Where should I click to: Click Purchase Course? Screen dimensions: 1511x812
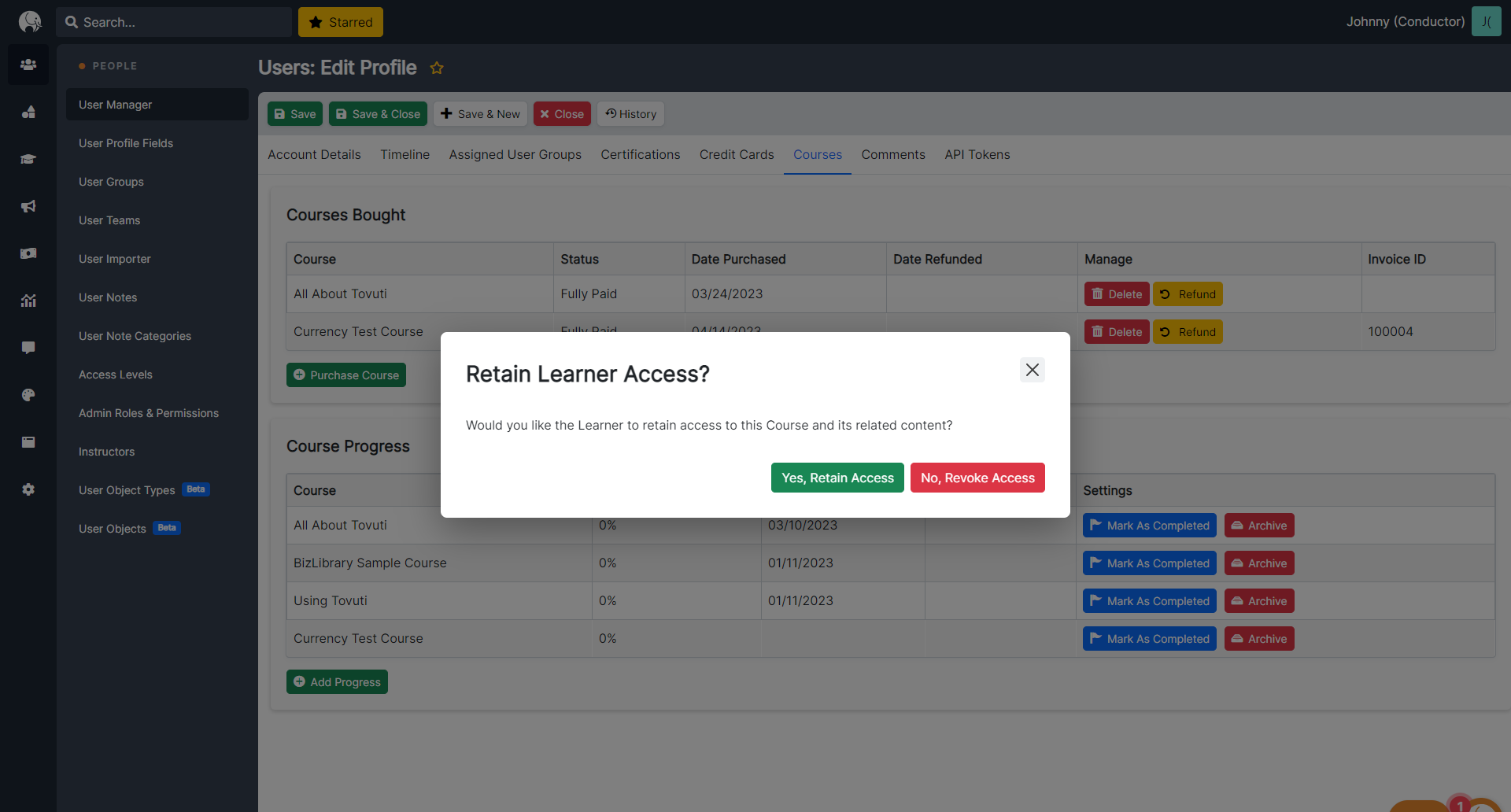[x=346, y=375]
